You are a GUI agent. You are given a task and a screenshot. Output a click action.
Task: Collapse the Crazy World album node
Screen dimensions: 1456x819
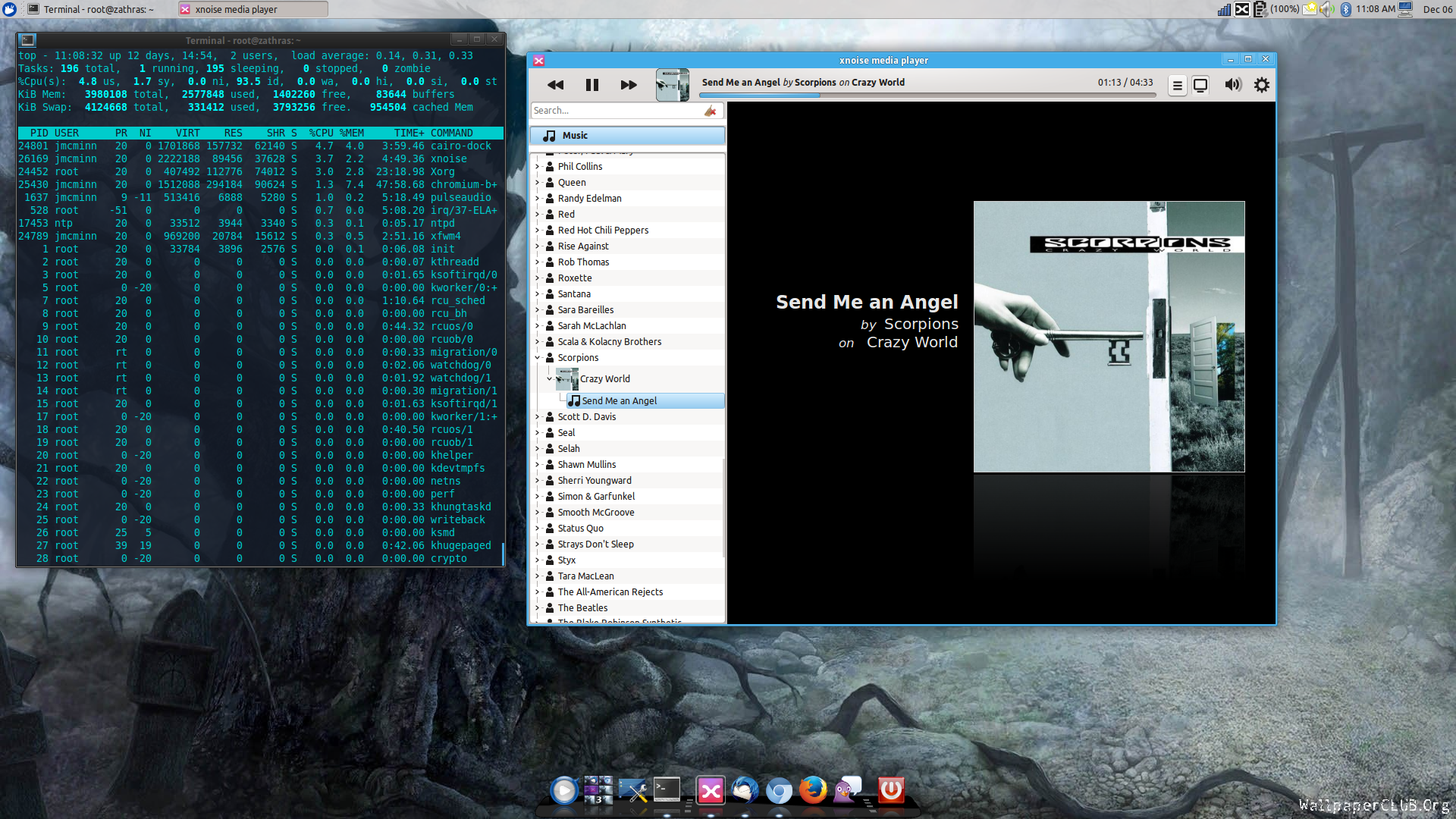550,378
